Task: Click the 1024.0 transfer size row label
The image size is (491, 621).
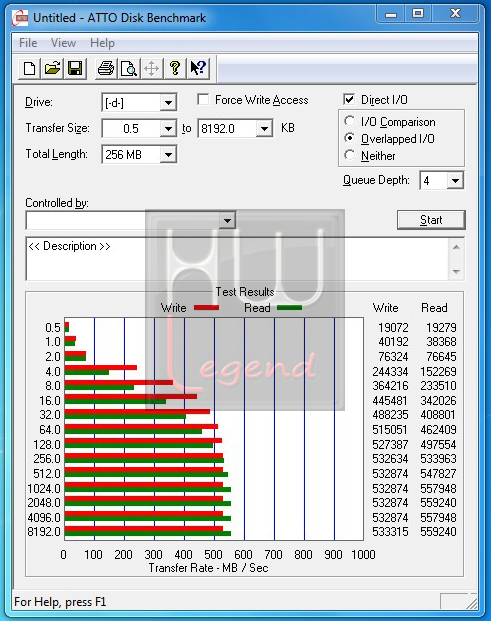Action: pos(44,488)
